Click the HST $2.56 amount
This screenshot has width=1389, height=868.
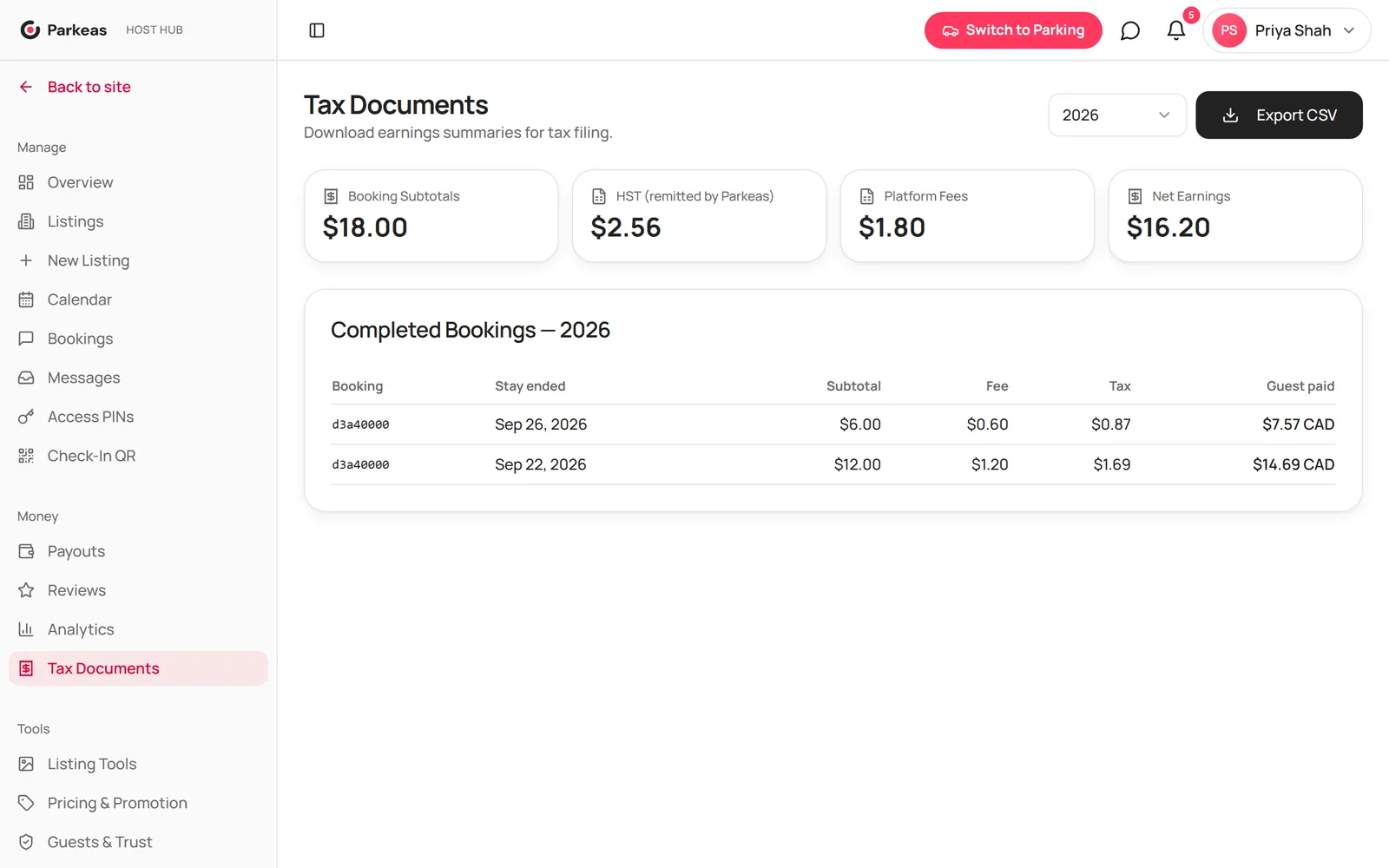pos(626,227)
